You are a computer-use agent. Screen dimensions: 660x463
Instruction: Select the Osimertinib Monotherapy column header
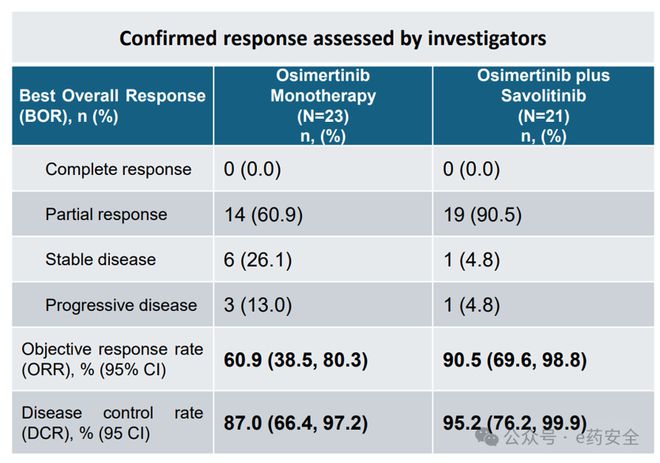pyautogui.click(x=323, y=106)
